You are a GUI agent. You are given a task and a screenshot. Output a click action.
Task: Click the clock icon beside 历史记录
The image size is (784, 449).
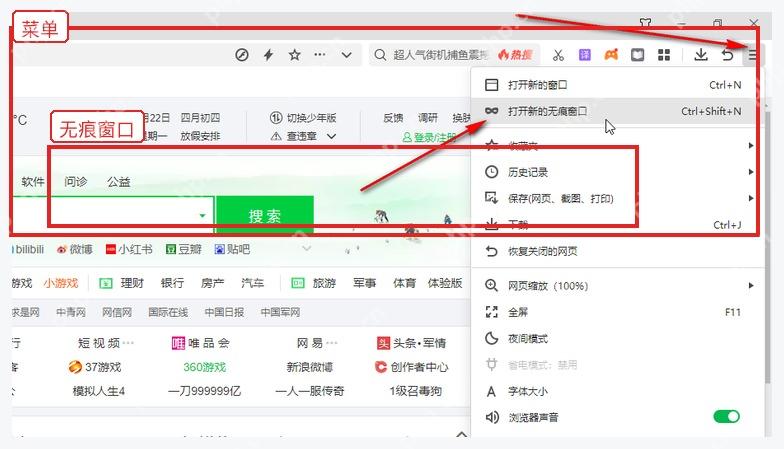492,172
